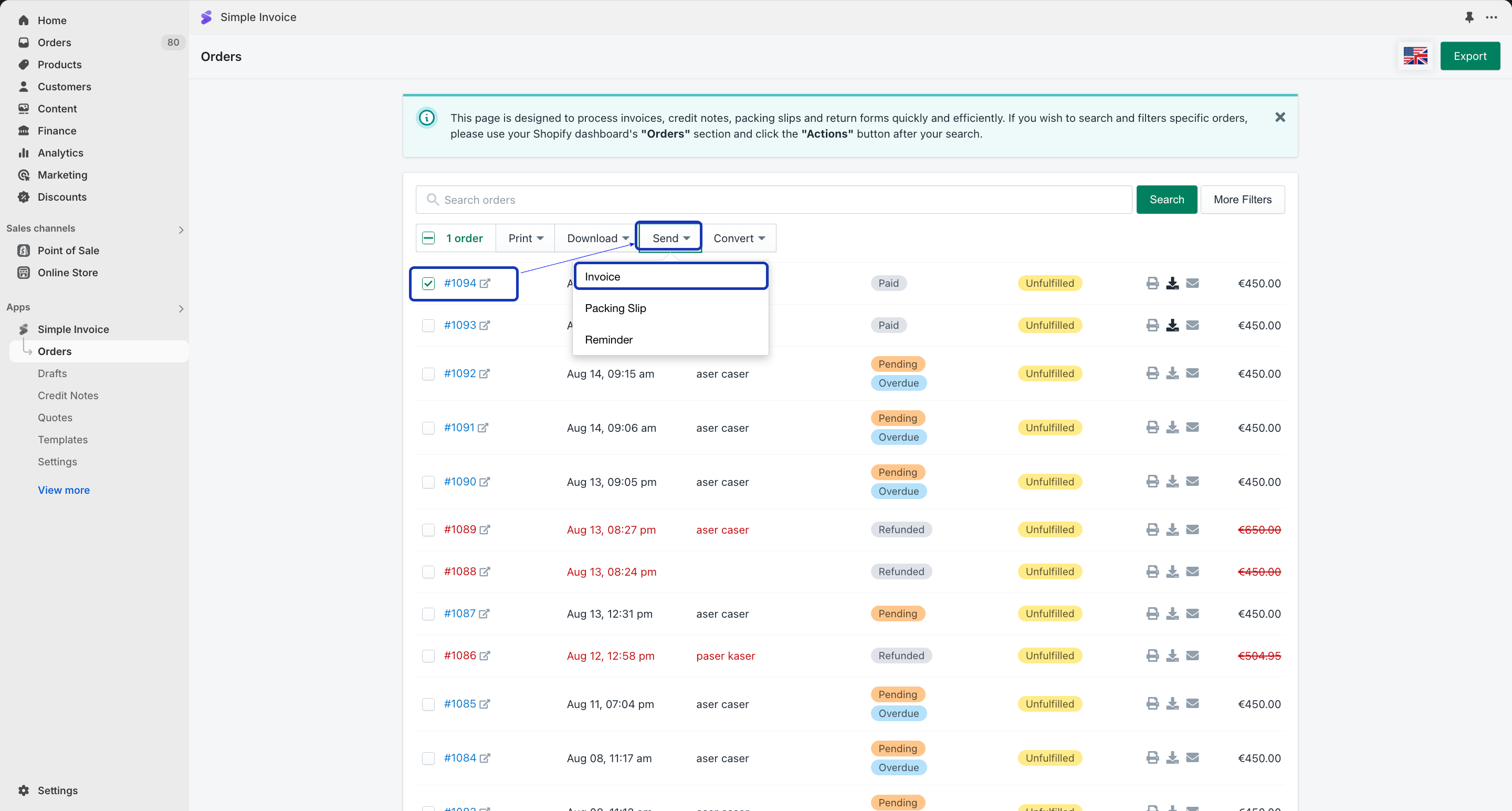The height and width of the screenshot is (811, 1512).
Task: Toggle the select-all orders checkbox
Action: pyautogui.click(x=428, y=238)
